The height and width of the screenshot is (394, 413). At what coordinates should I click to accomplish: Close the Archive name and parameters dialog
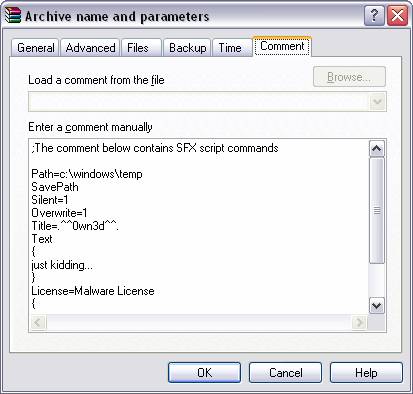[x=397, y=16]
